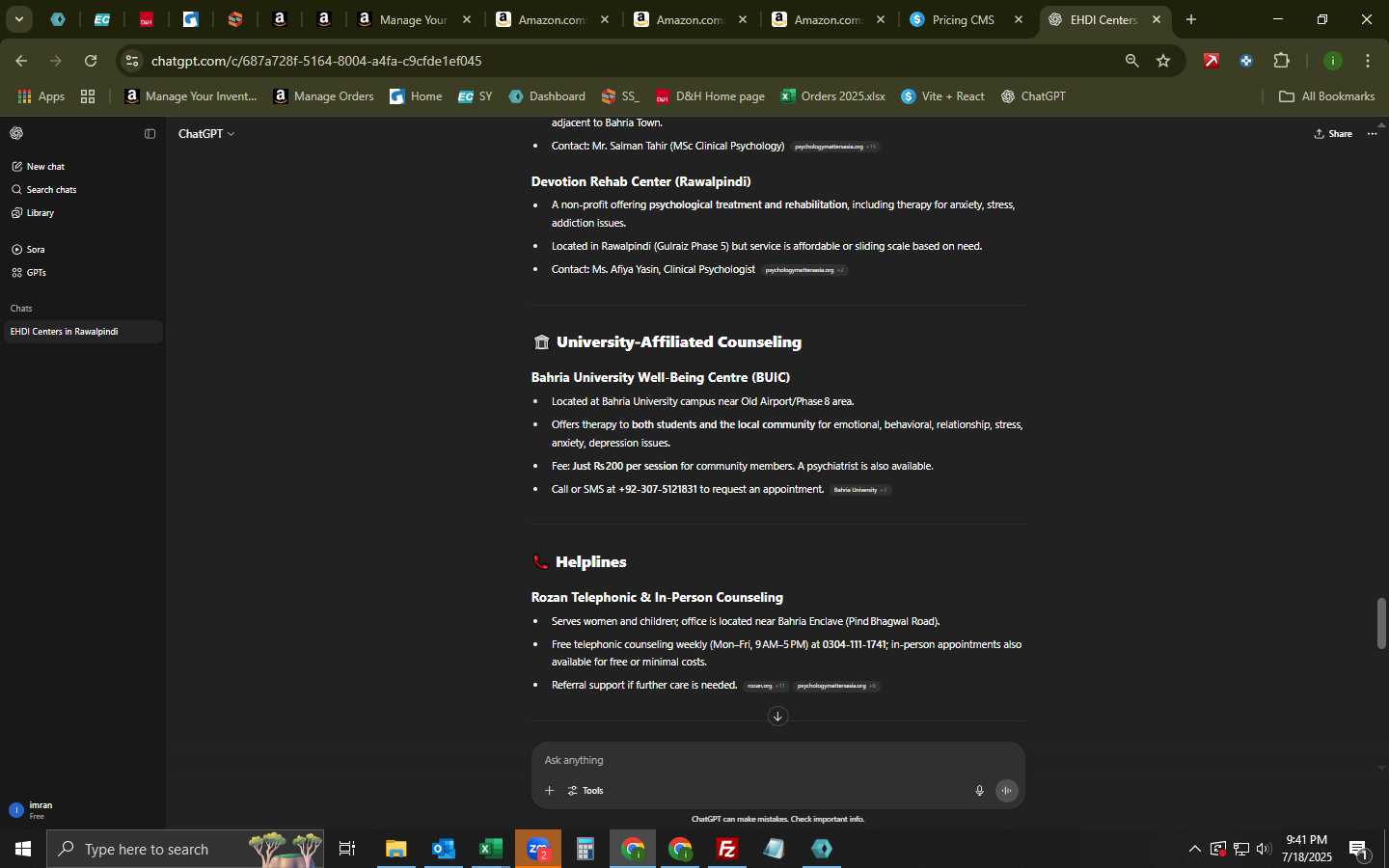Open the Apps bookmark shortcut
Screen dimensions: 1389x868
pyautogui.click(x=41, y=96)
